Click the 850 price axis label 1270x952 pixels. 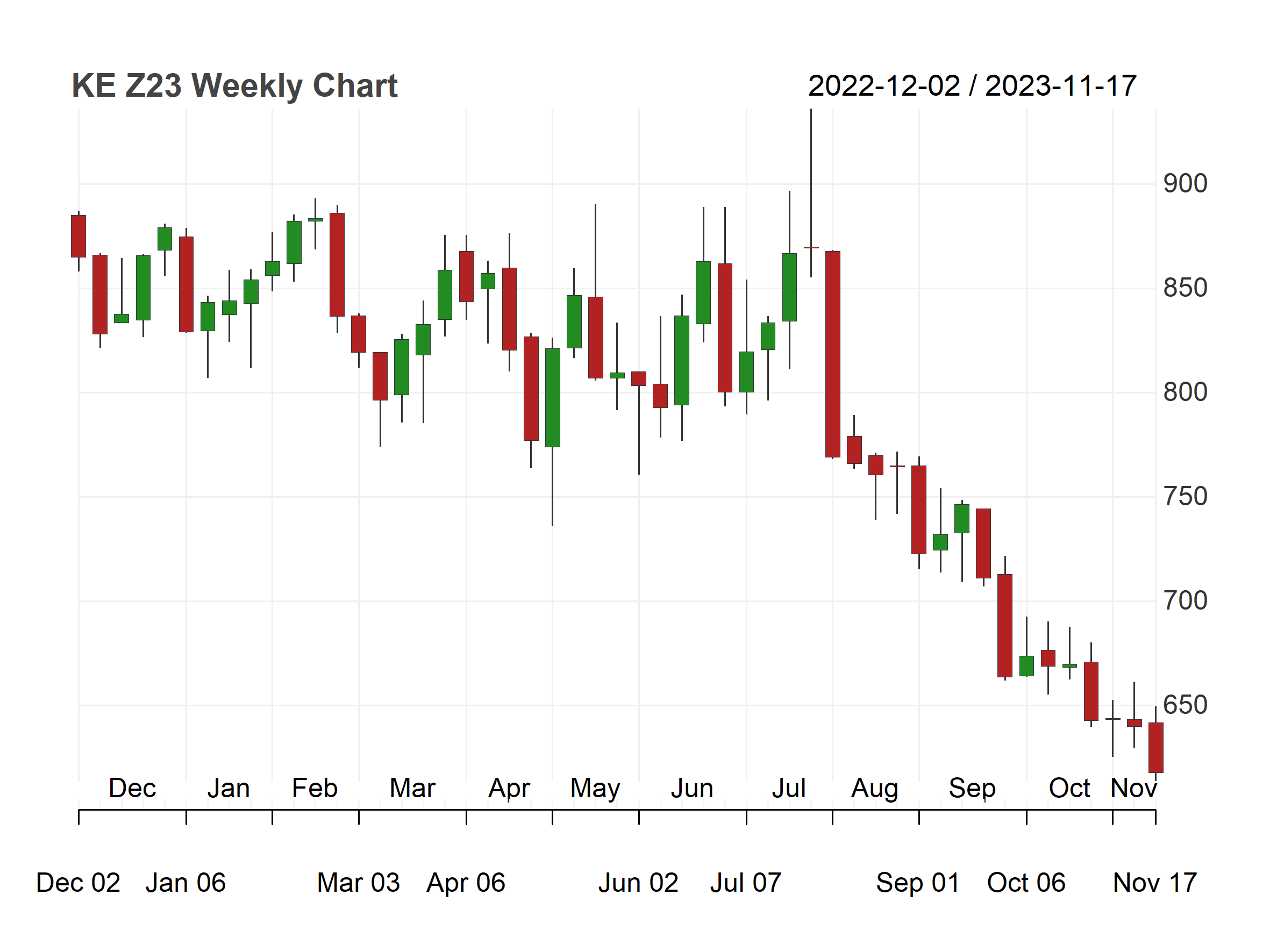click(1185, 288)
